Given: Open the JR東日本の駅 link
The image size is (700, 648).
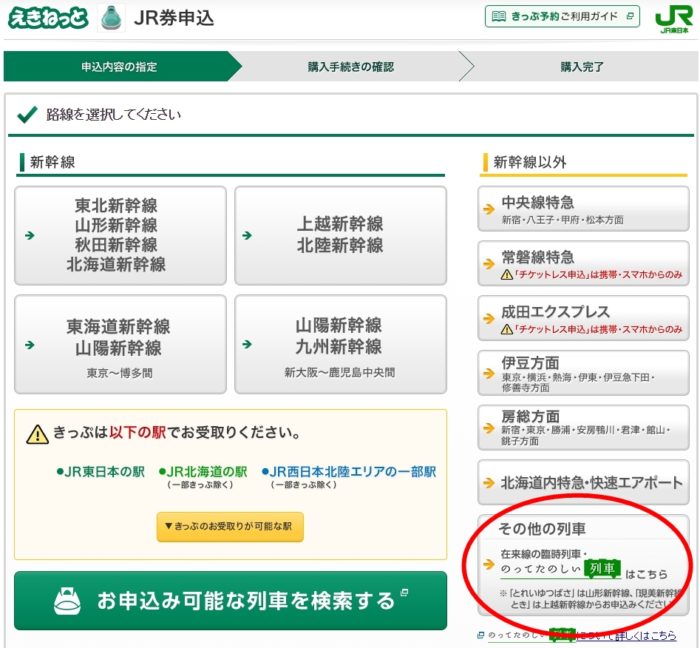Looking at the screenshot, I should [100, 472].
